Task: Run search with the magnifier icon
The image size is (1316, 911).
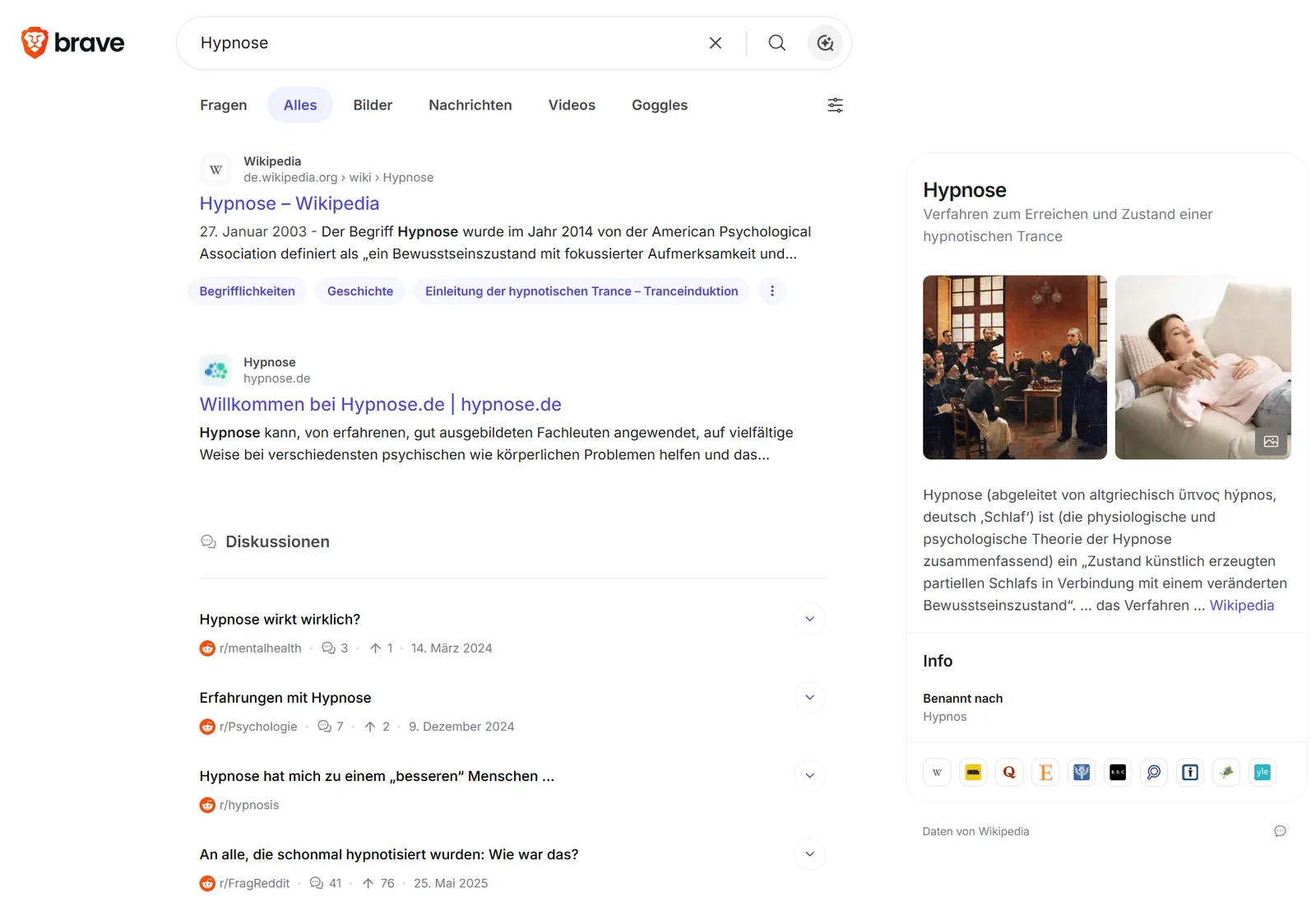Action: [x=776, y=43]
